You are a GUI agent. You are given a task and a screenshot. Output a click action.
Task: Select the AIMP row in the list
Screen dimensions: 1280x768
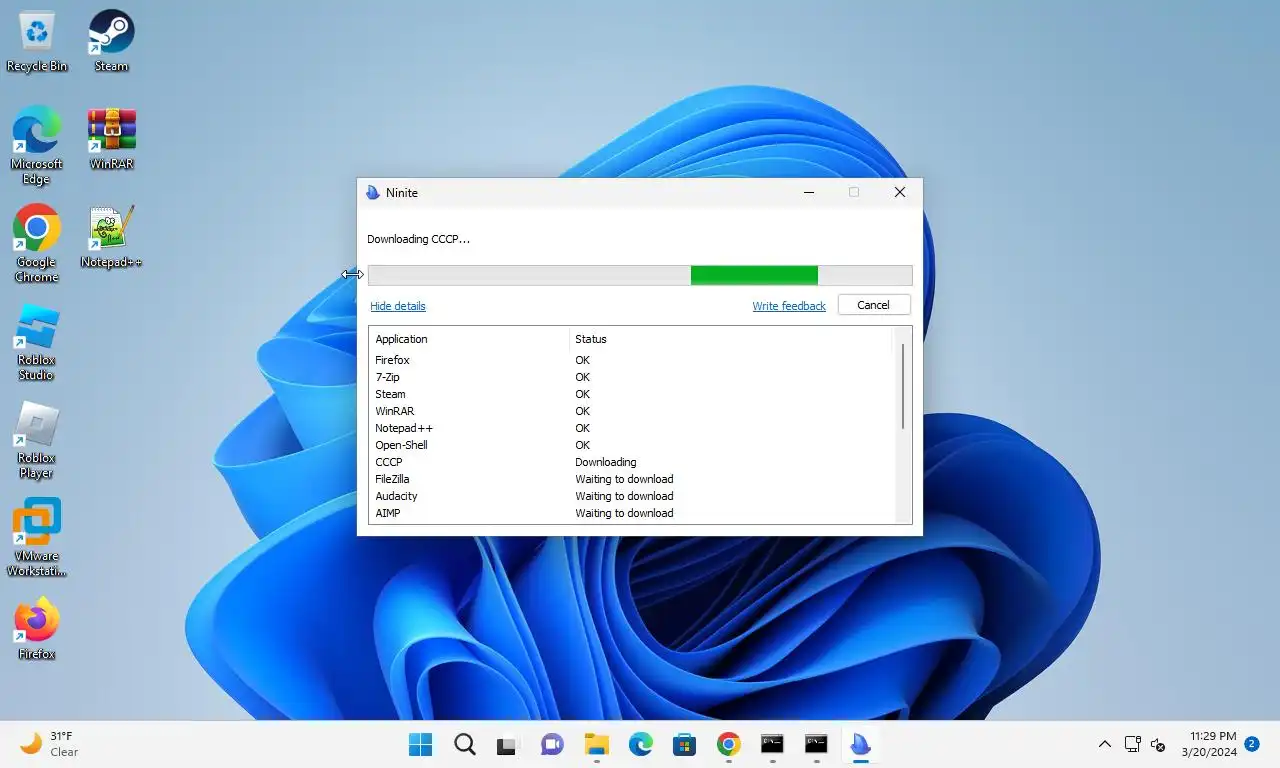(631, 513)
